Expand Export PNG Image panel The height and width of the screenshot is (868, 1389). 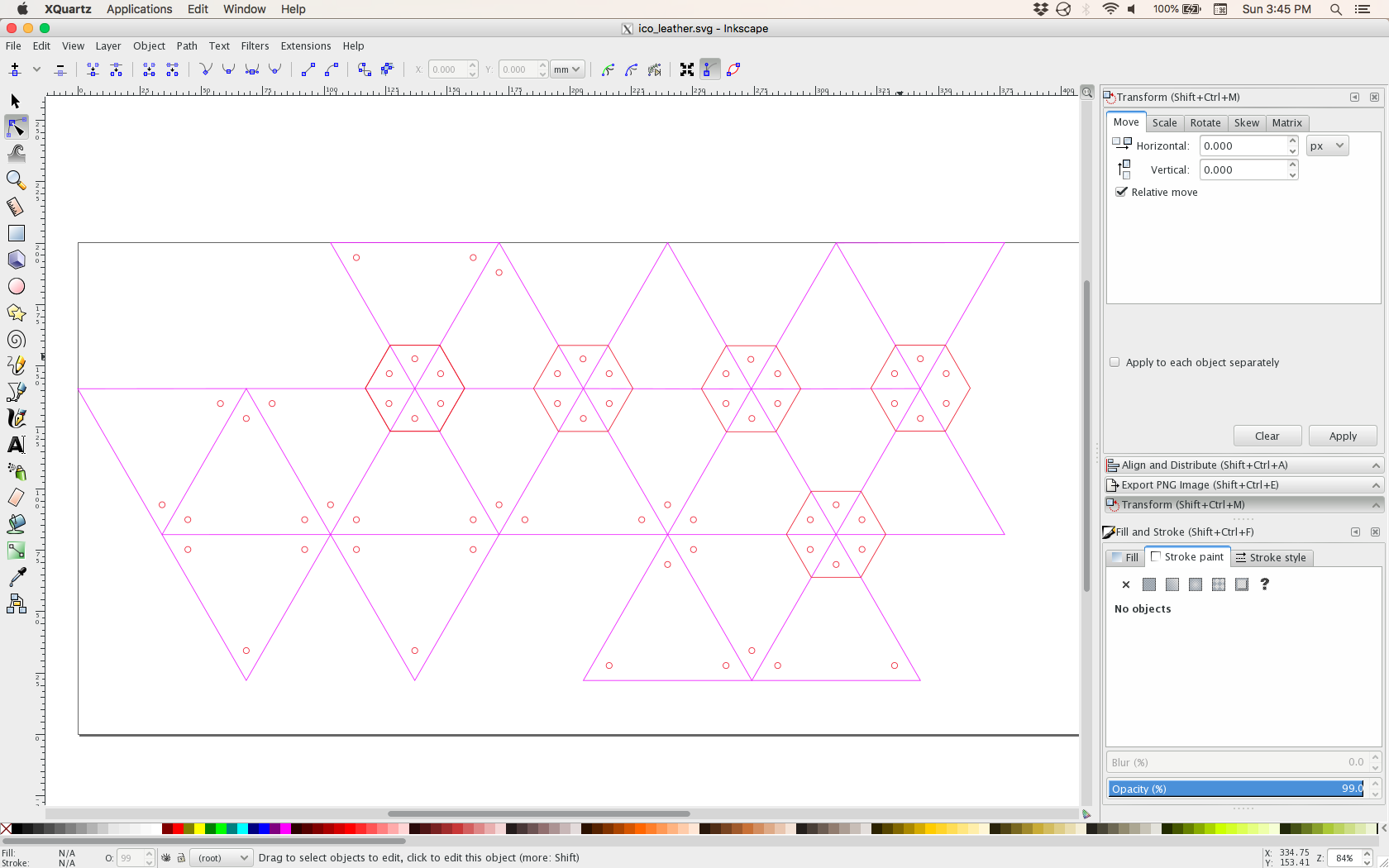point(1243,485)
